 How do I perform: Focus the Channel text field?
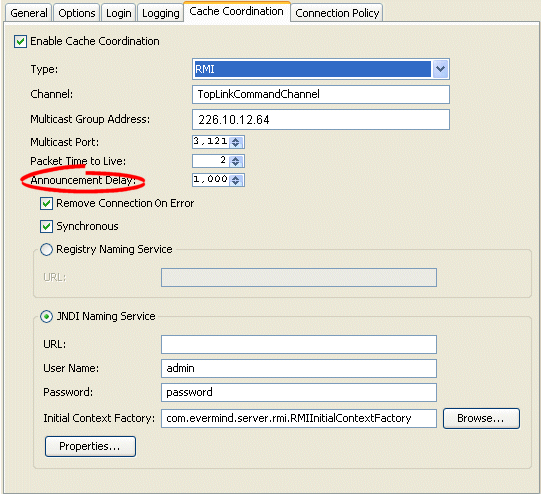[321, 95]
